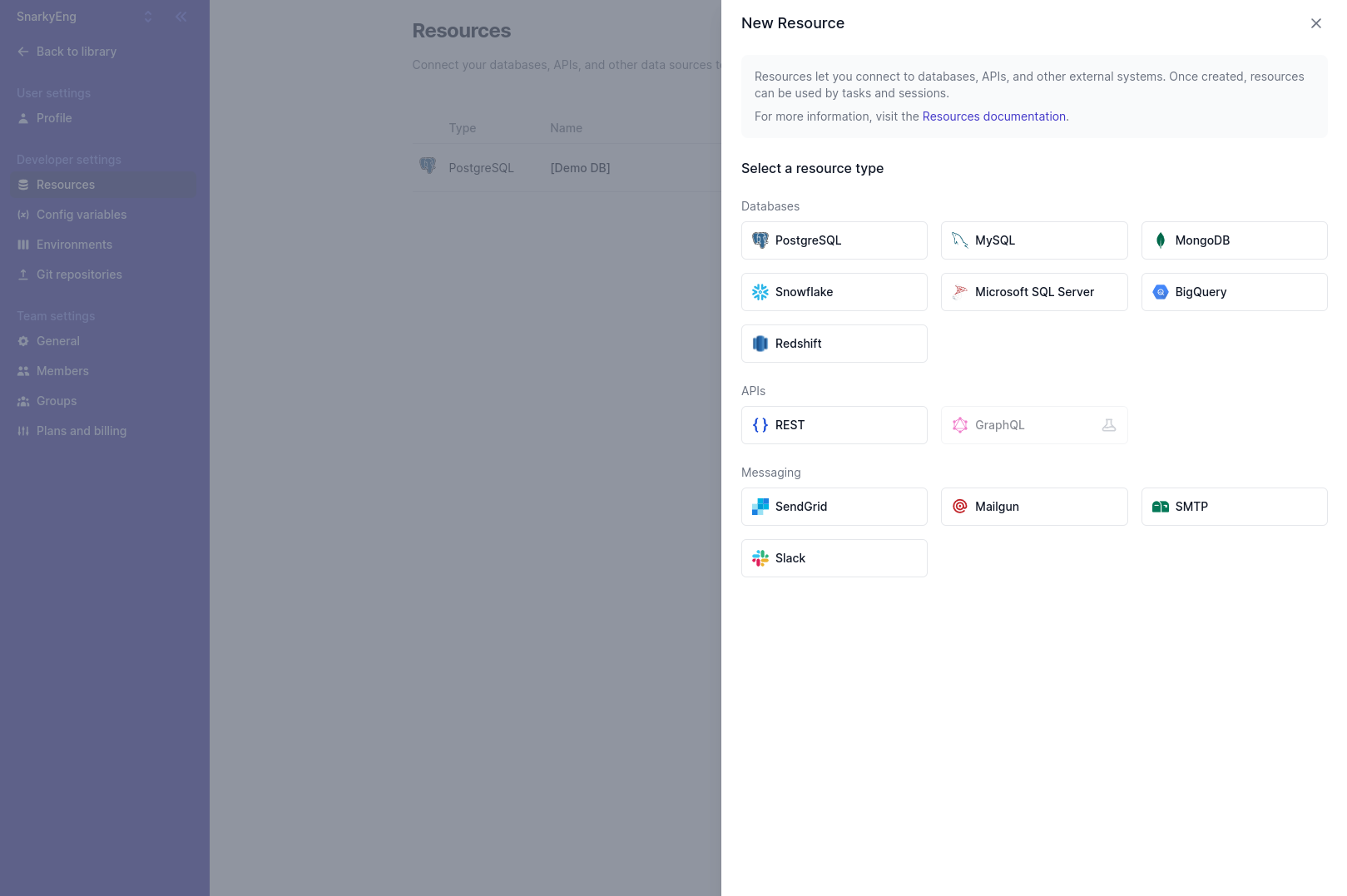
Task: Click the Mailgun target icon
Action: click(x=960, y=507)
